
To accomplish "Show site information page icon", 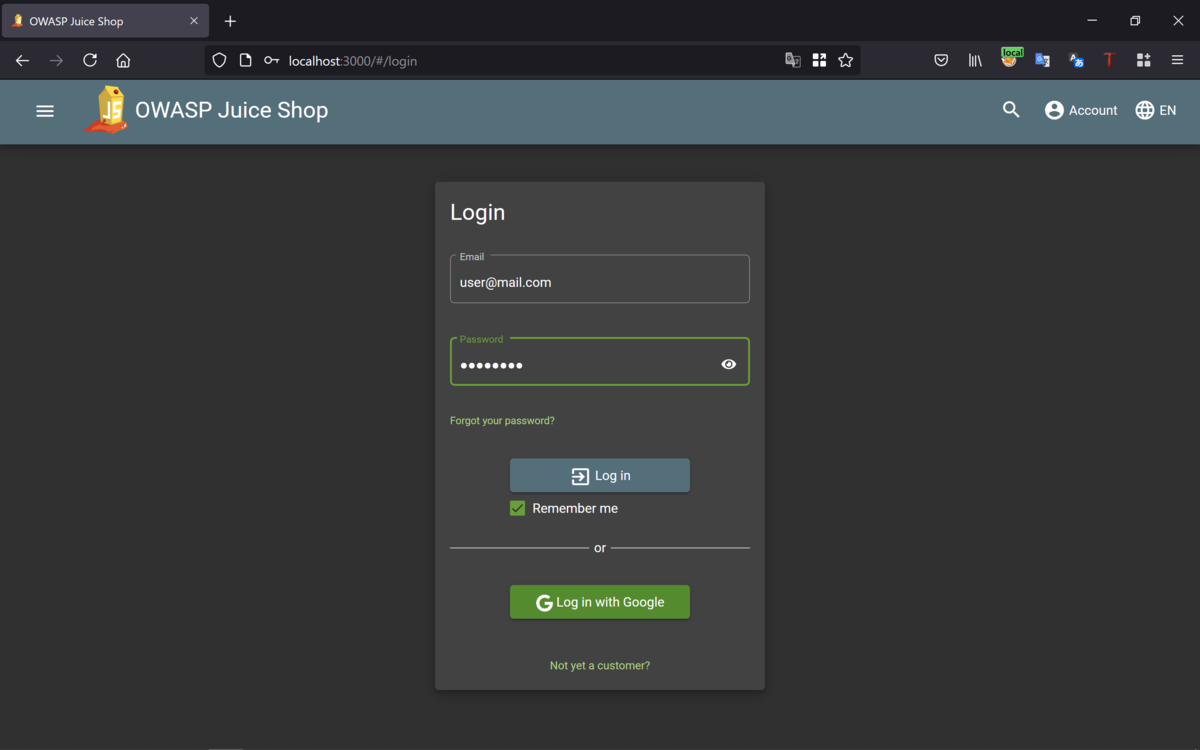I will pos(245,60).
